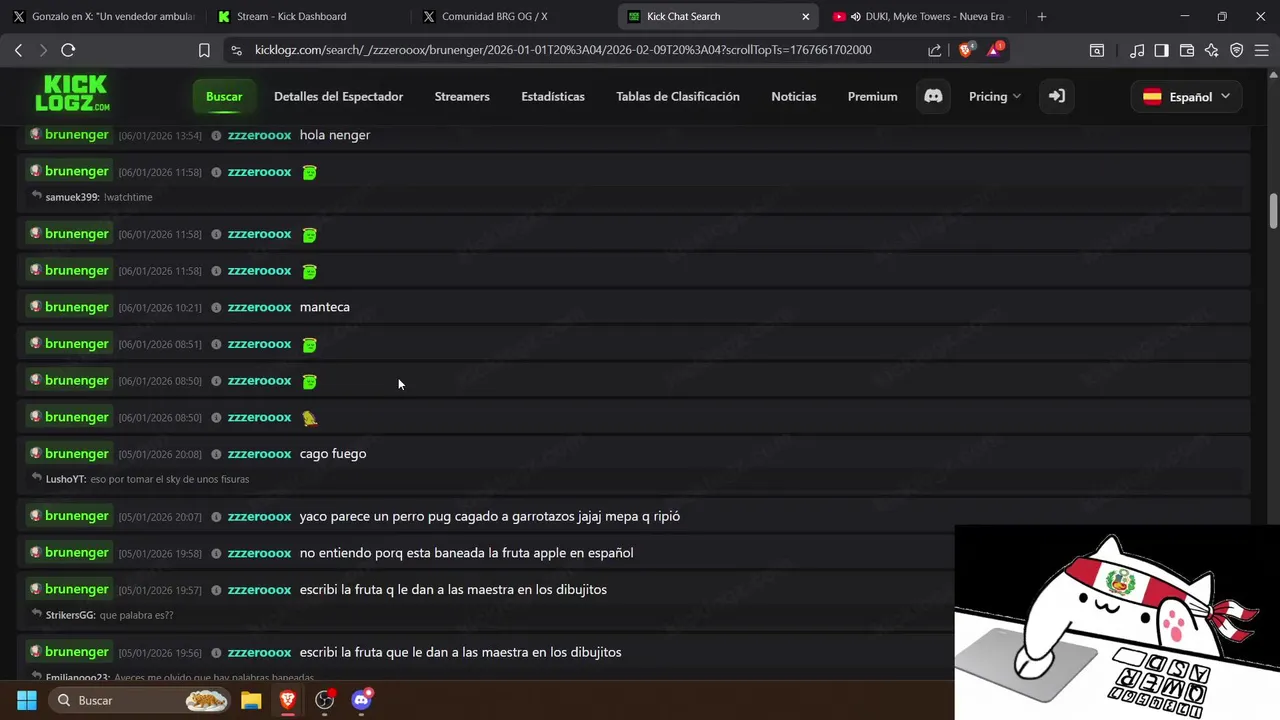Click the Windows taskbar Buscar search box
The height and width of the screenshot is (720, 1280).
coord(140,700)
